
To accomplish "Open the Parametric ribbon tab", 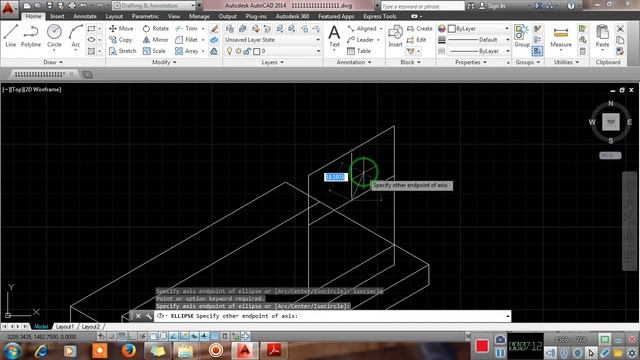I will click(x=145, y=16).
